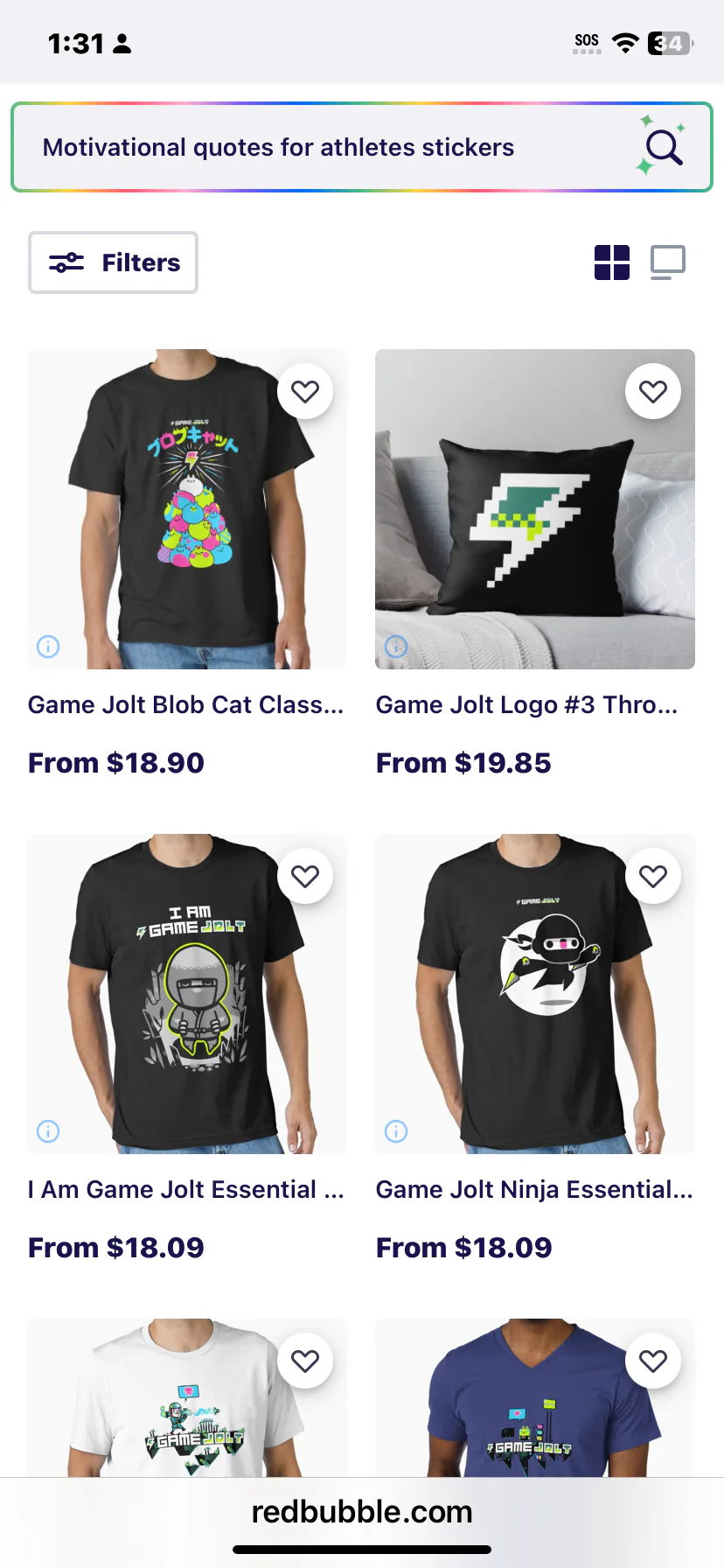Image resolution: width=724 pixels, height=1568 pixels.
Task: Favorite the Game Jolt Ninja shirt heart
Action: coord(653,876)
